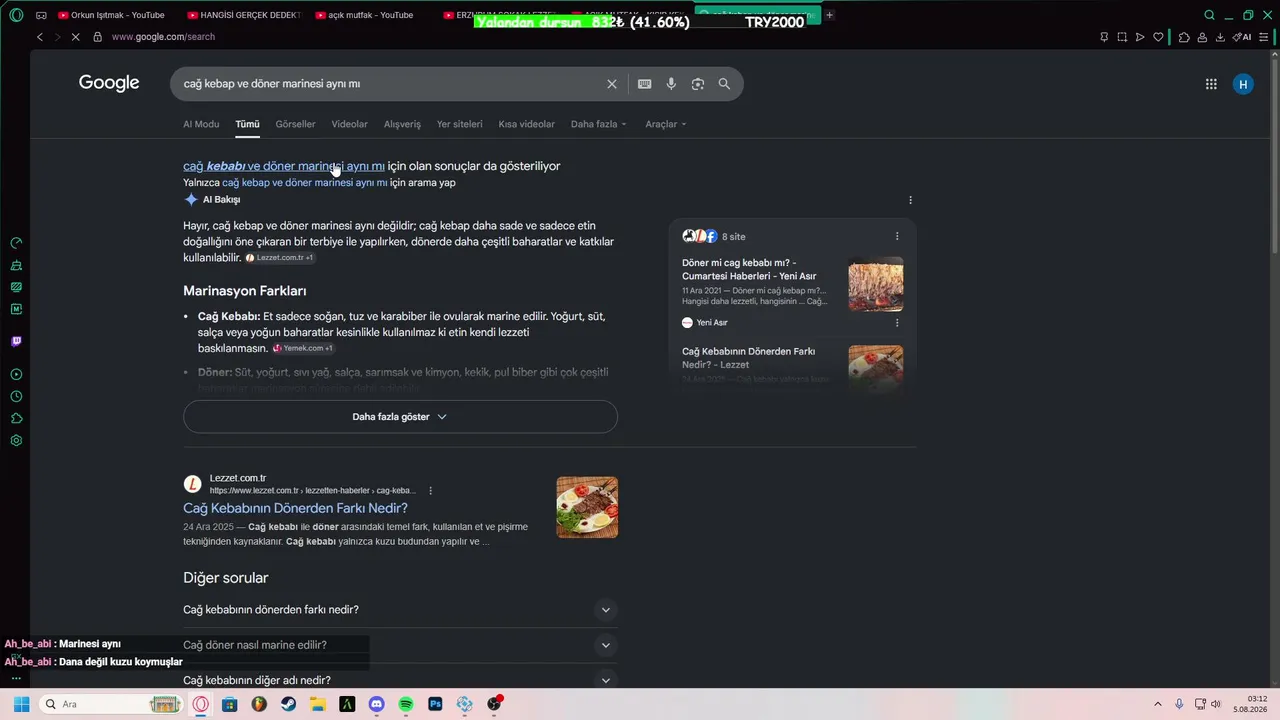Viewport: 1280px width, 720px height.
Task: Open the downloads arrow icon in toolbar
Action: pos(1220,37)
